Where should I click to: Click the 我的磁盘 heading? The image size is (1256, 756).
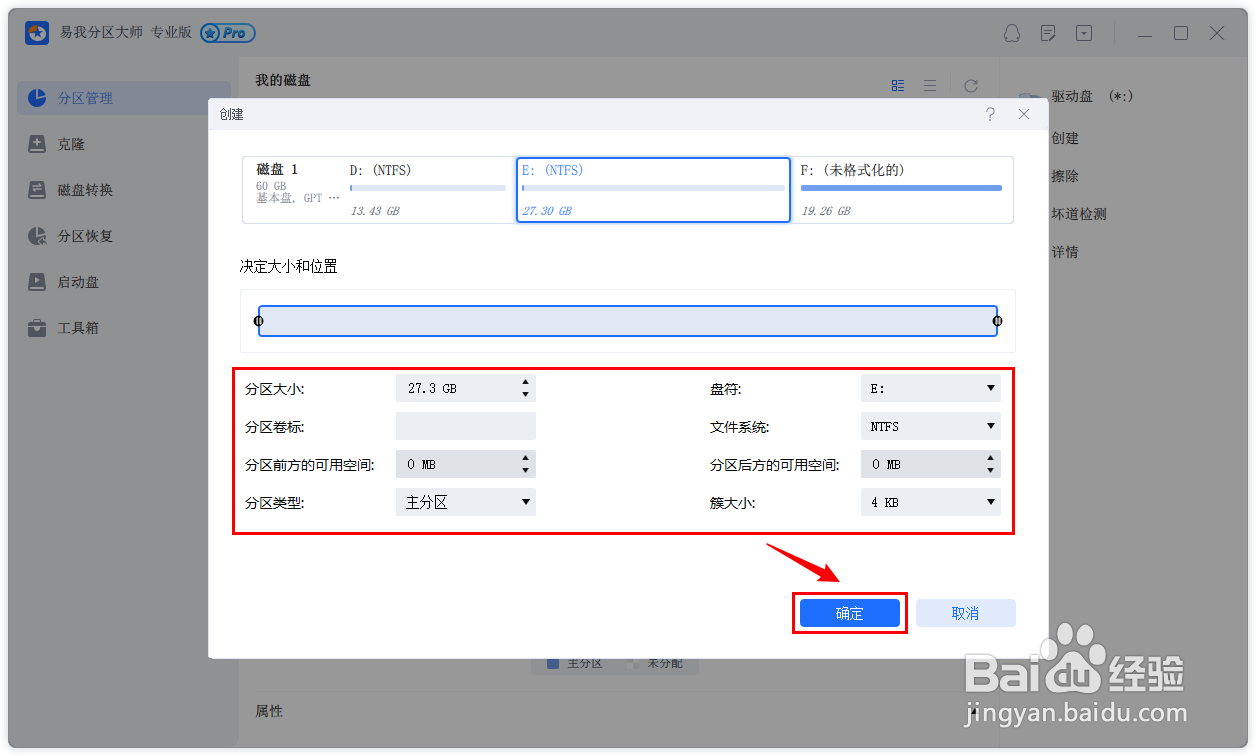point(283,80)
